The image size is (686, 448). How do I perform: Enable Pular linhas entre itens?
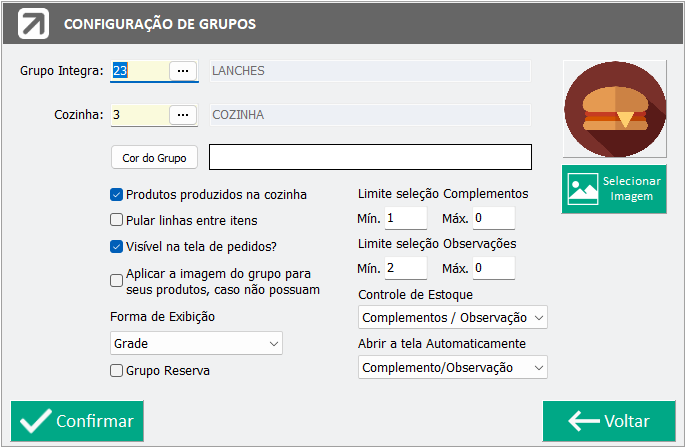[116, 220]
